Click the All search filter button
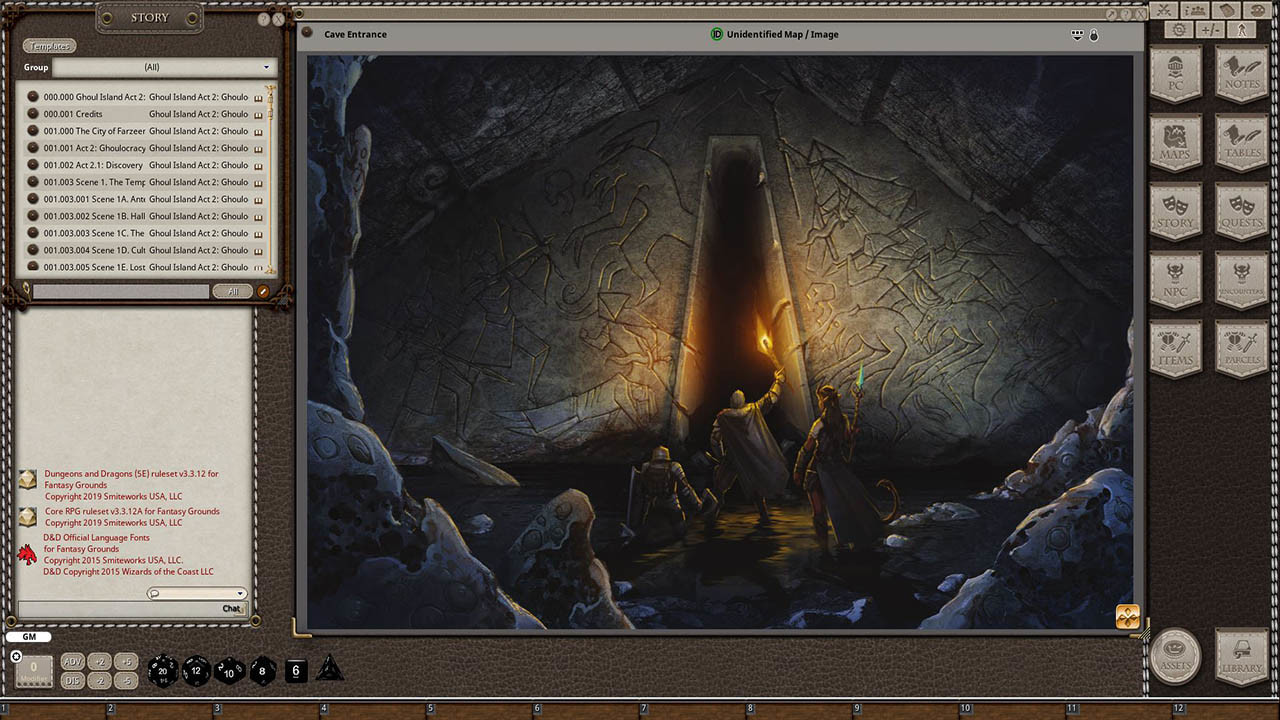Viewport: 1280px width, 720px height. [x=231, y=291]
